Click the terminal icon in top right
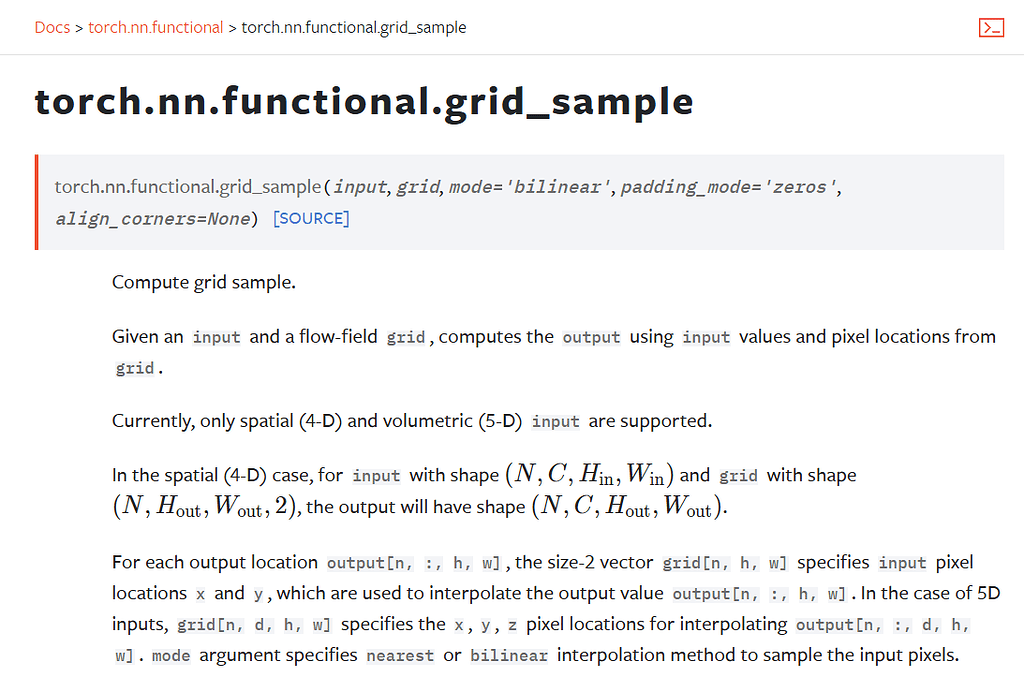Screen dimensions: 1024x677 [x=991, y=27]
